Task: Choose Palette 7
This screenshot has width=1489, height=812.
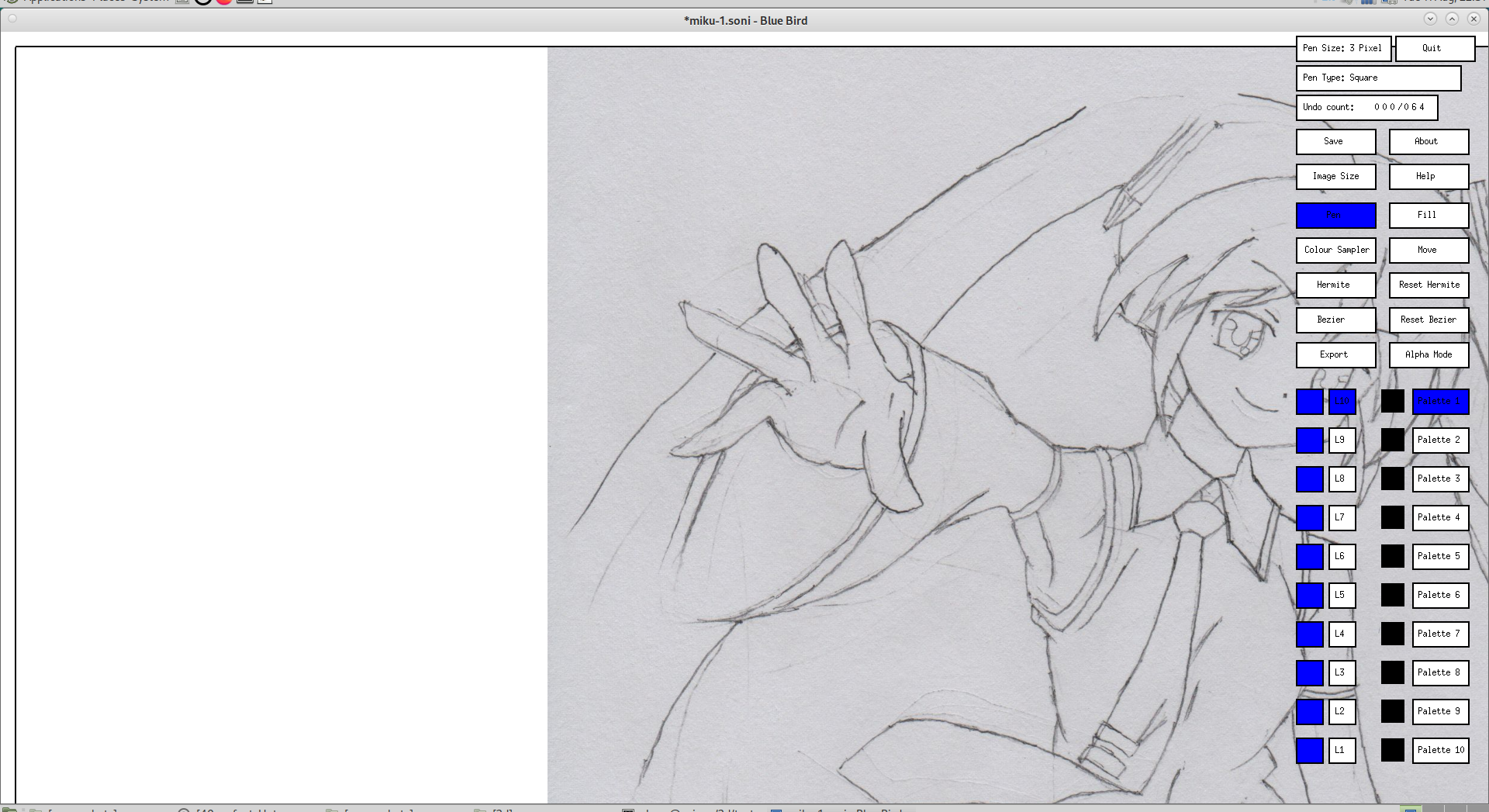Action: coord(1440,634)
